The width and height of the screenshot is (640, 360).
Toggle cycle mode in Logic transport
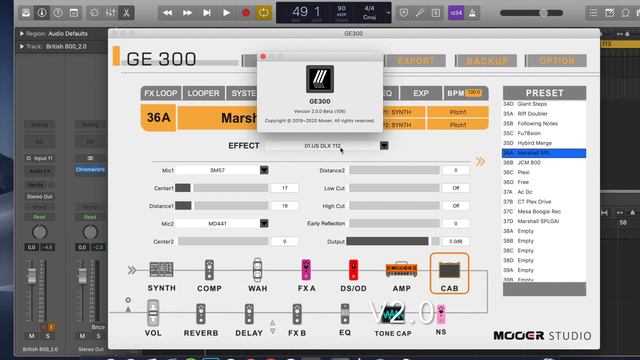(x=264, y=13)
